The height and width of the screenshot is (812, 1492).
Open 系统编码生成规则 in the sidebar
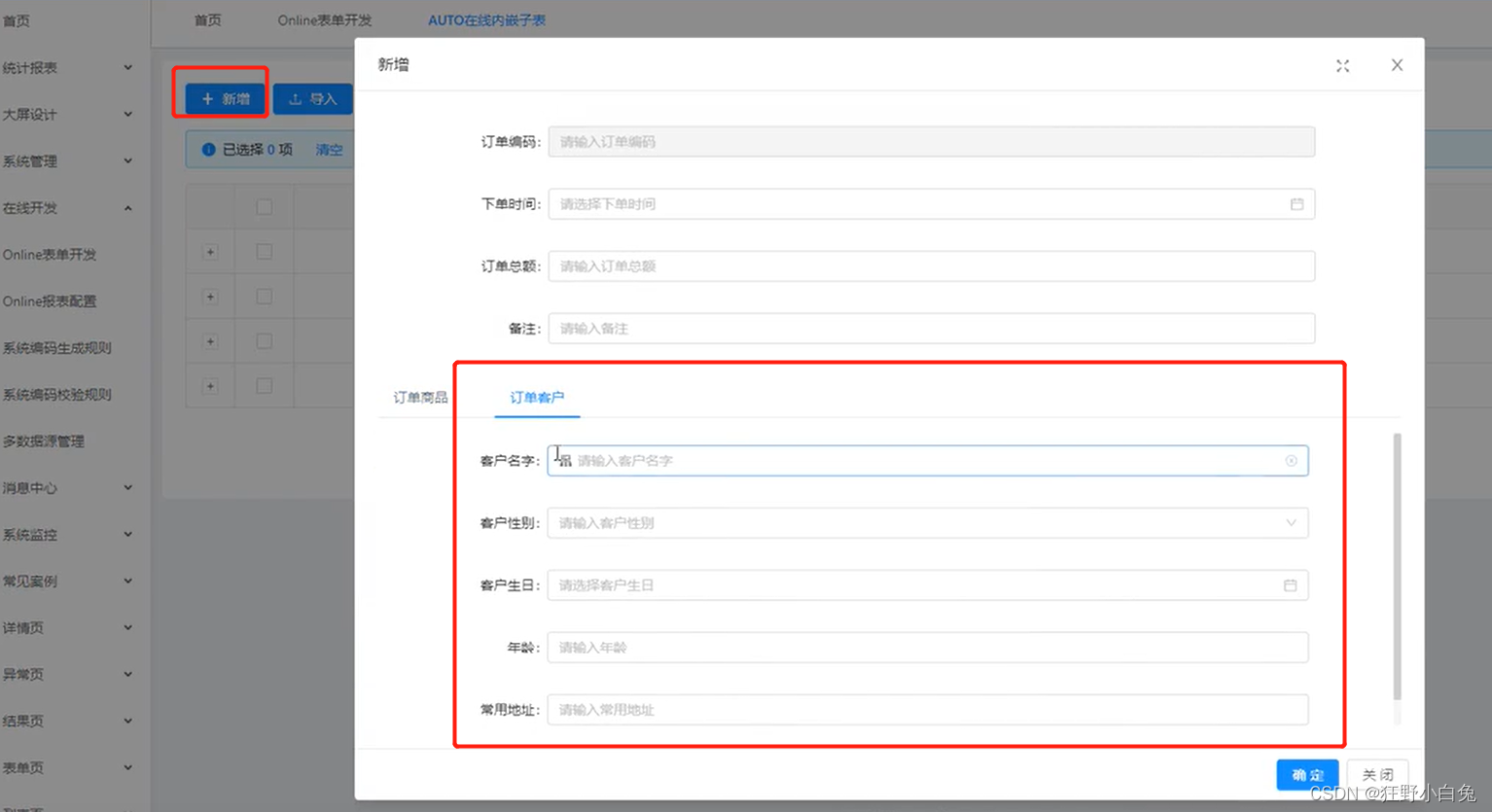pyautogui.click(x=56, y=348)
